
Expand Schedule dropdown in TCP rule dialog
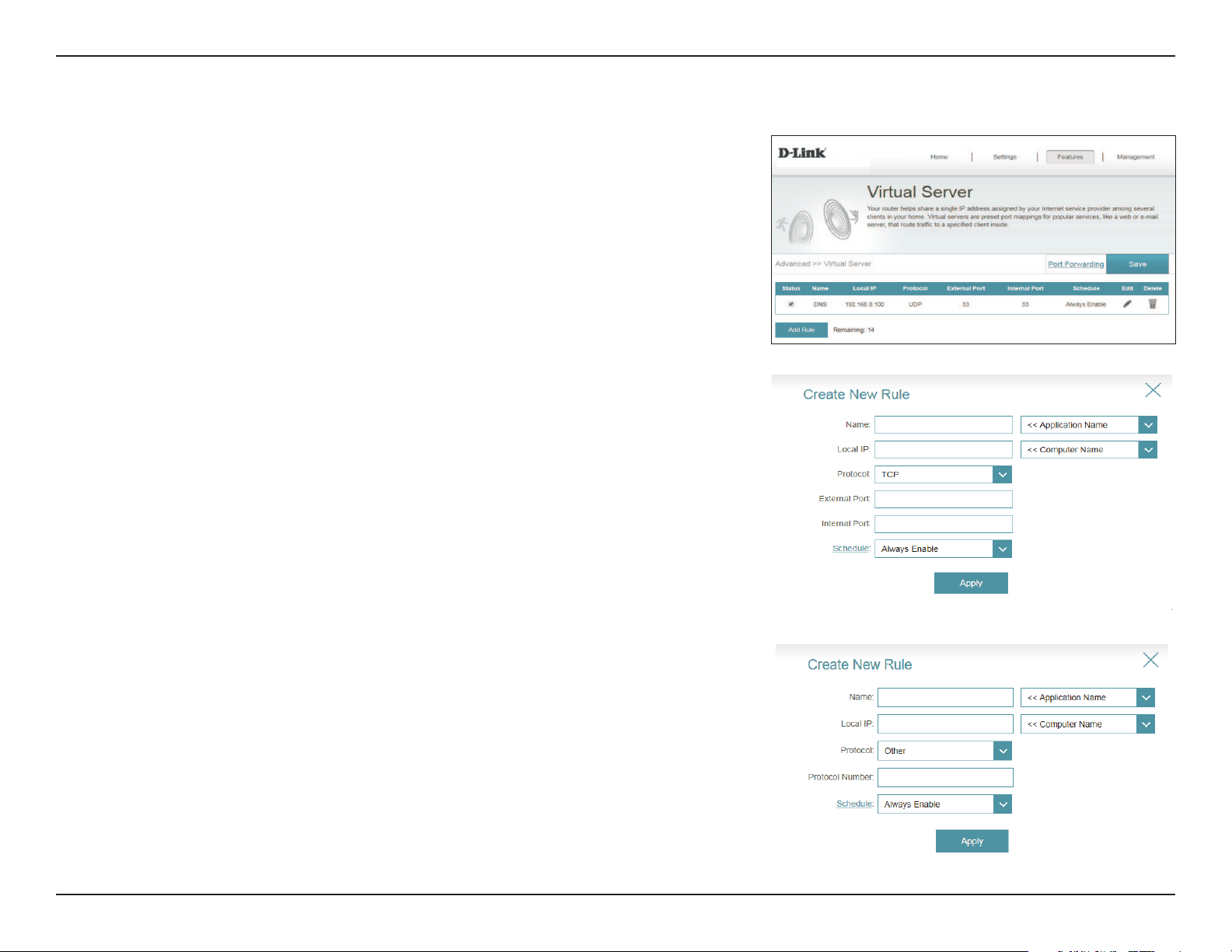[943, 549]
